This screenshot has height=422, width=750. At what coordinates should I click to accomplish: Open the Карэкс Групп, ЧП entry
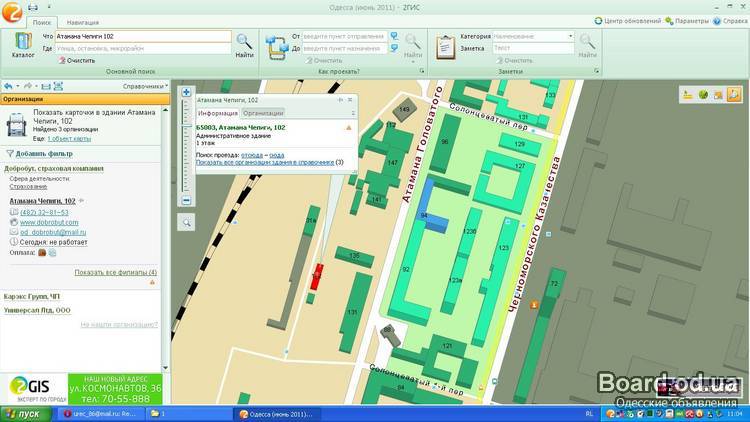(32, 297)
